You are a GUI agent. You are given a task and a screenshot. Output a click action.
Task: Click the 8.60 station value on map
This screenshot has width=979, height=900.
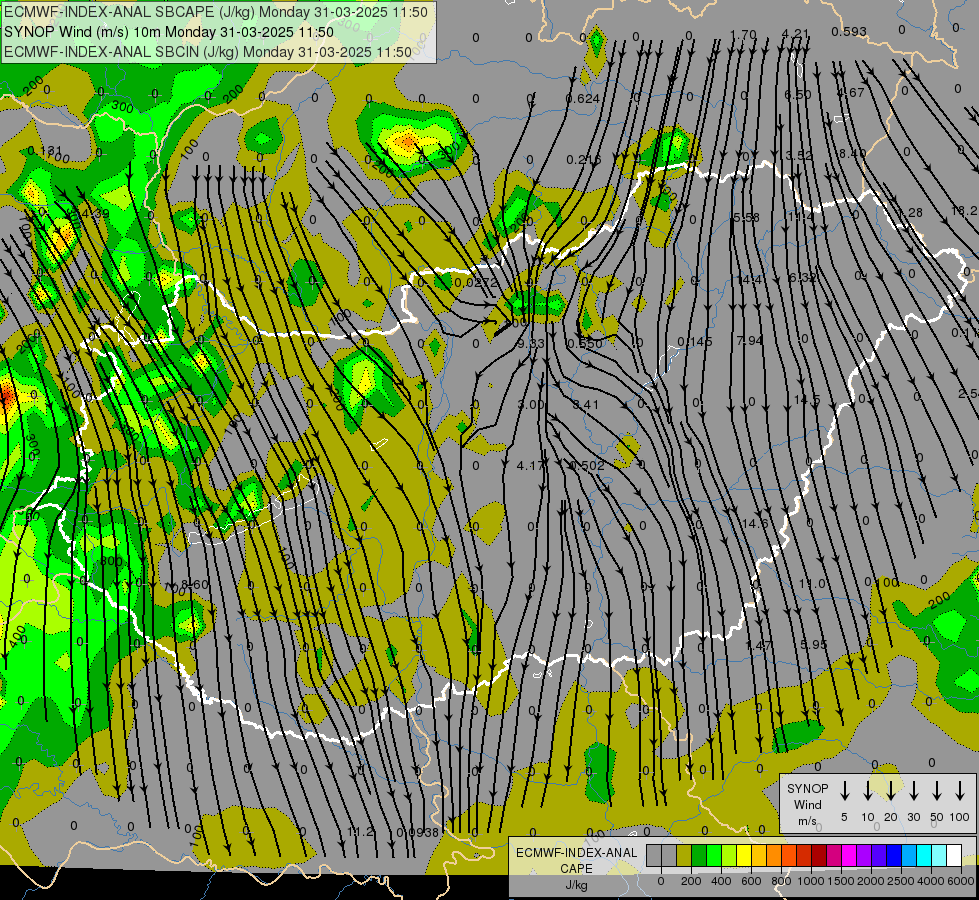pos(194,585)
